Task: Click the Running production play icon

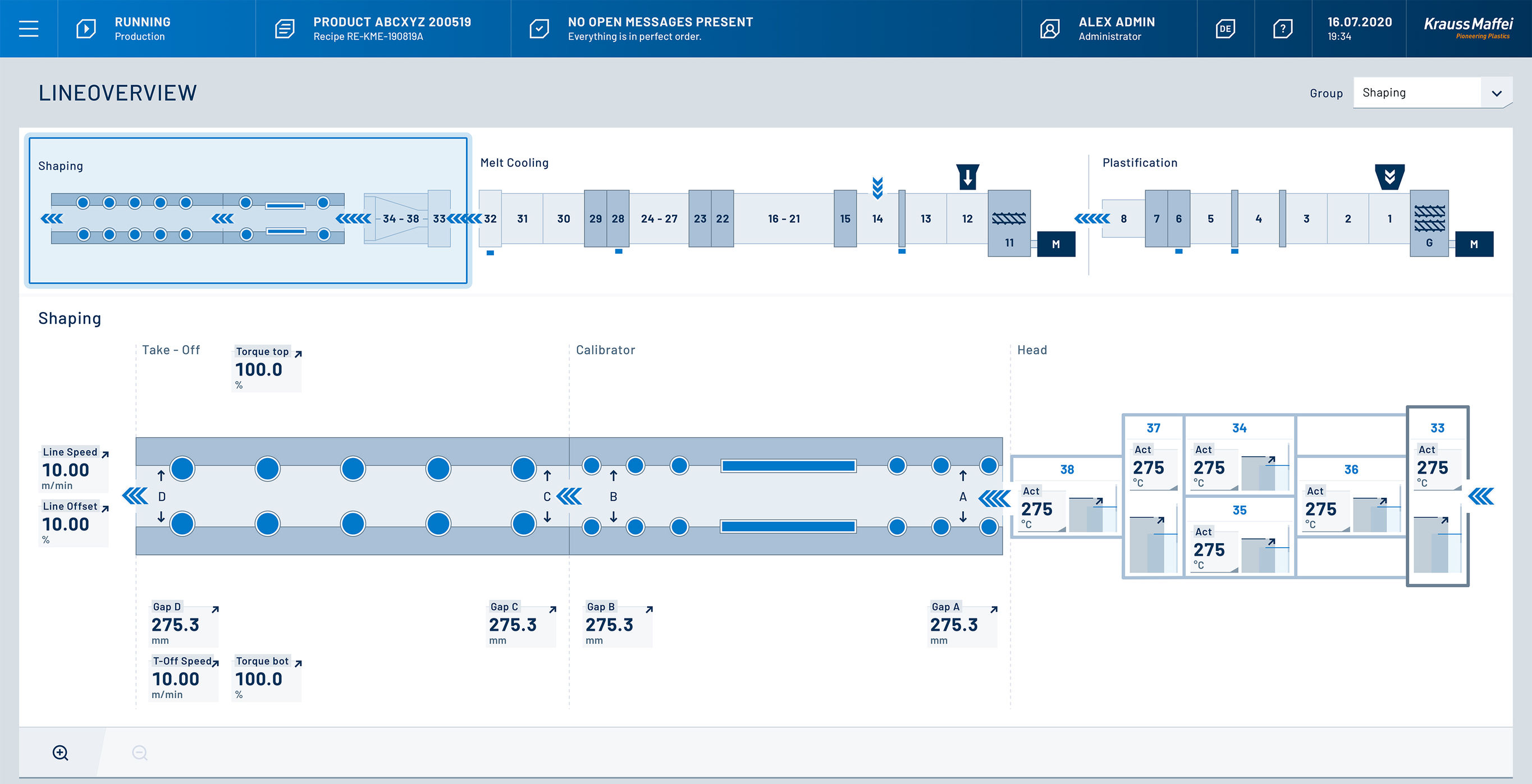Action: [86, 29]
